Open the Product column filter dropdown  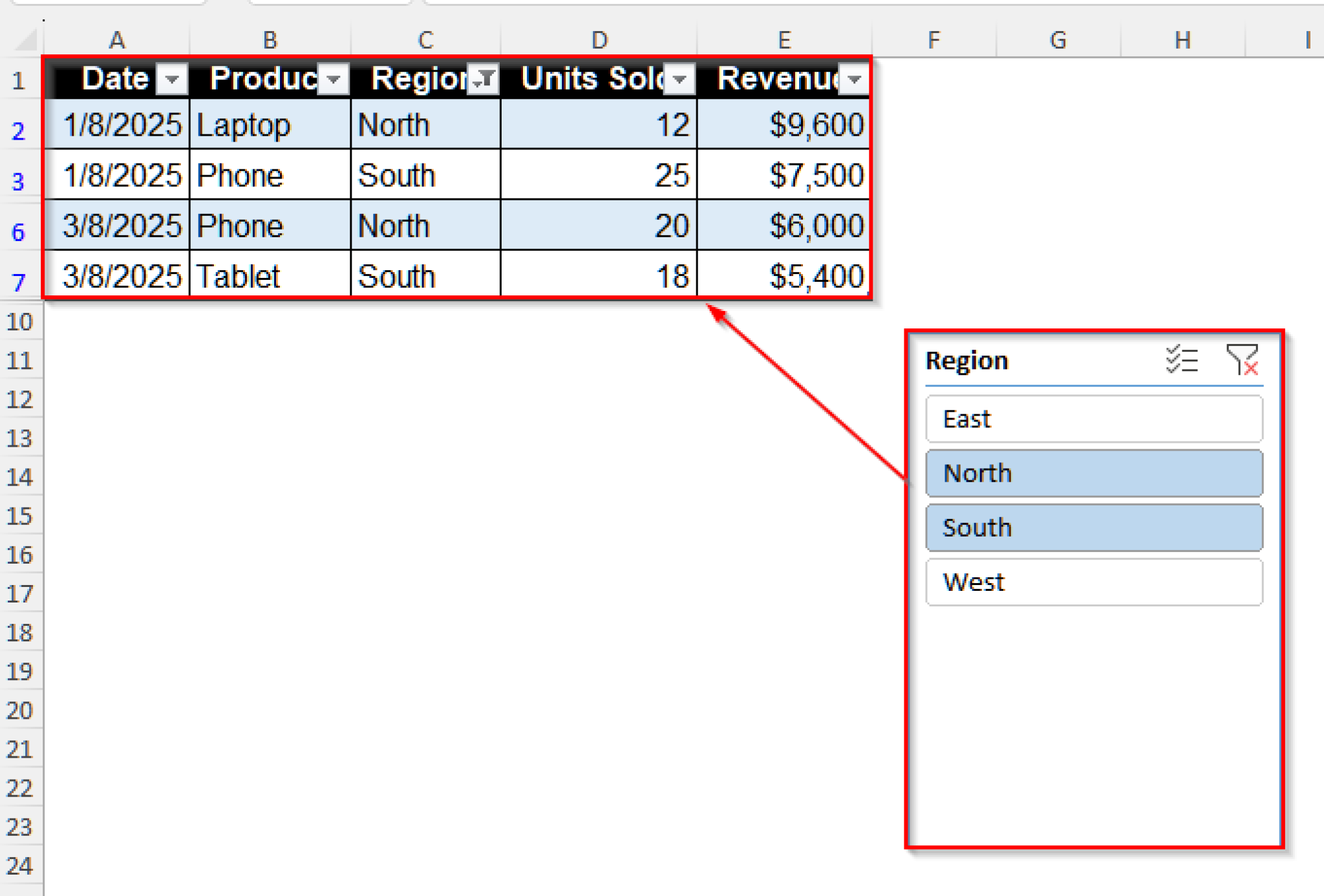[x=333, y=80]
